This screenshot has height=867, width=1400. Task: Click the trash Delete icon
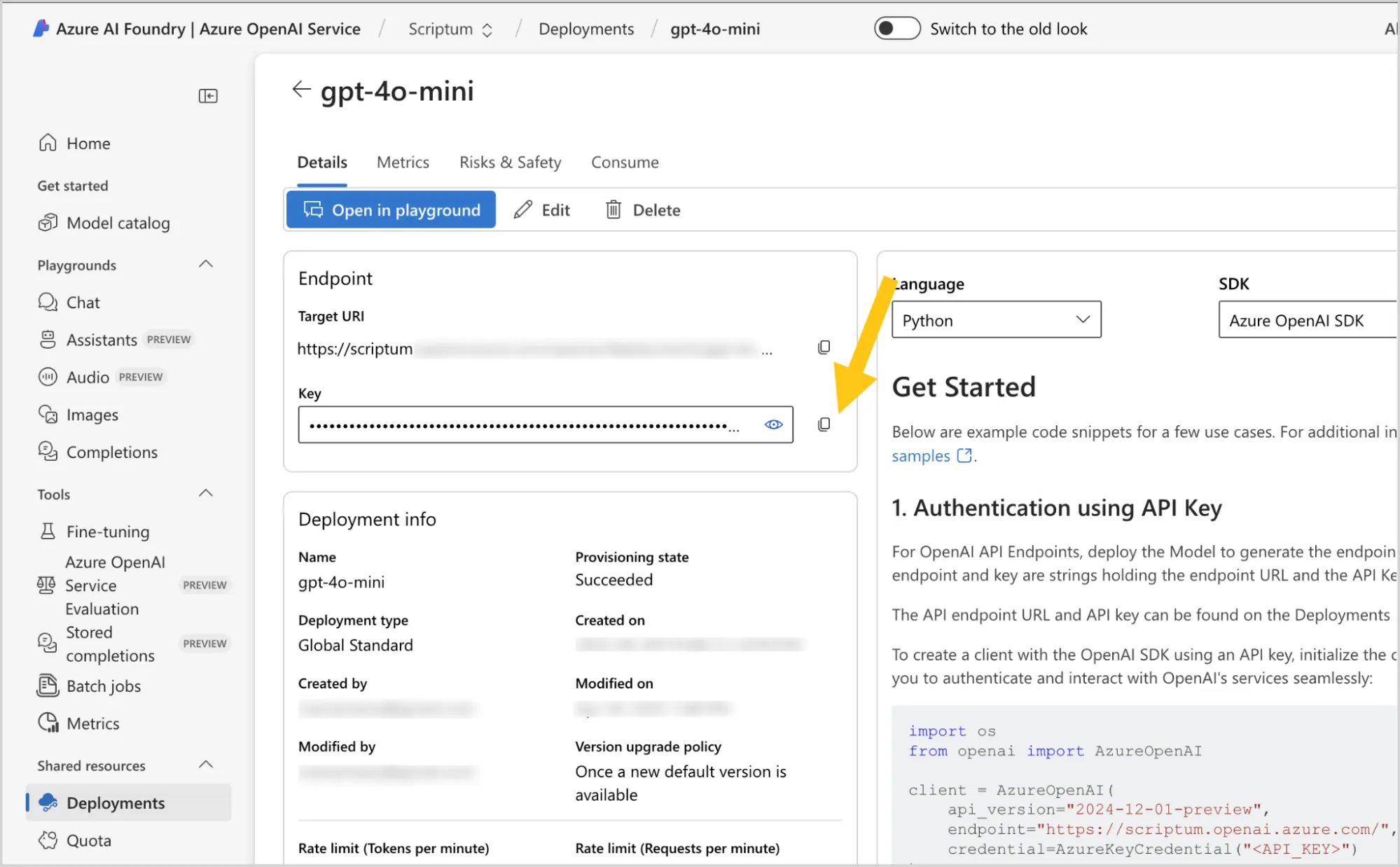(x=614, y=209)
